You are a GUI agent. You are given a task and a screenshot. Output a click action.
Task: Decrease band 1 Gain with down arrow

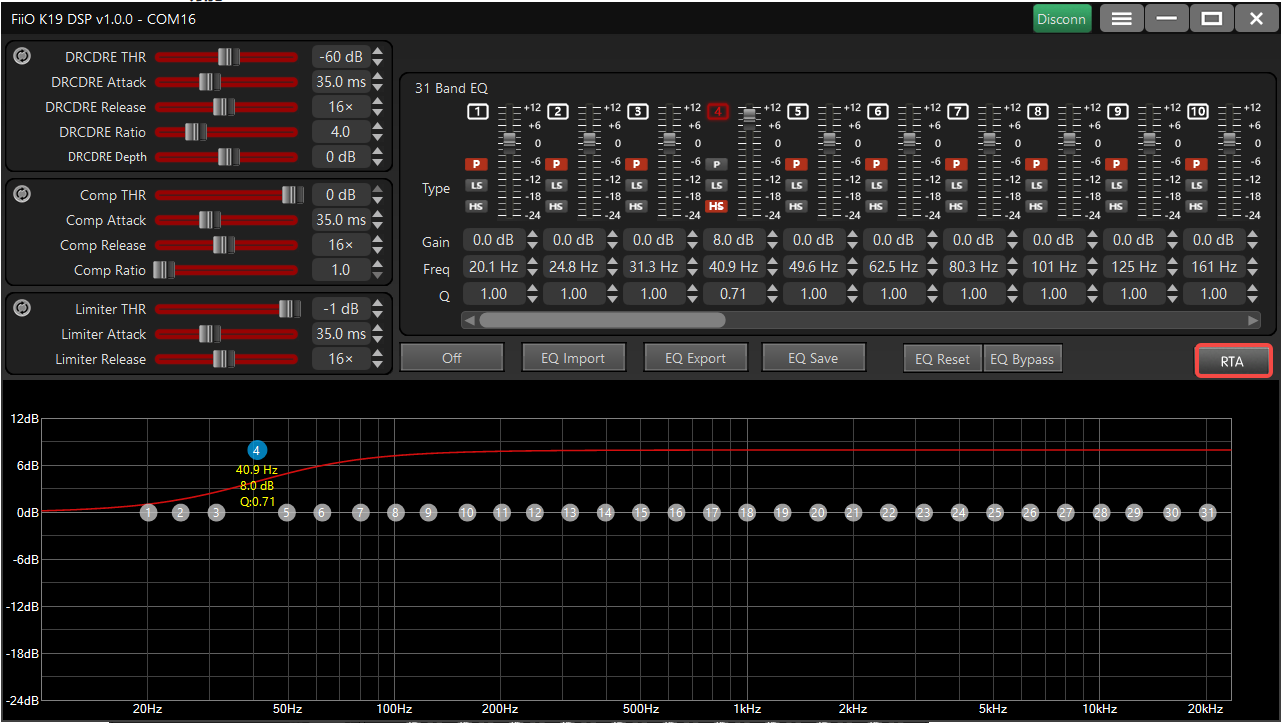point(533,246)
